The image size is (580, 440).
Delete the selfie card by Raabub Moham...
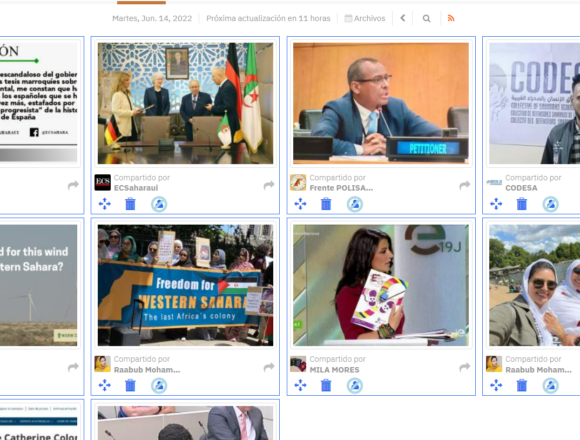(x=522, y=385)
